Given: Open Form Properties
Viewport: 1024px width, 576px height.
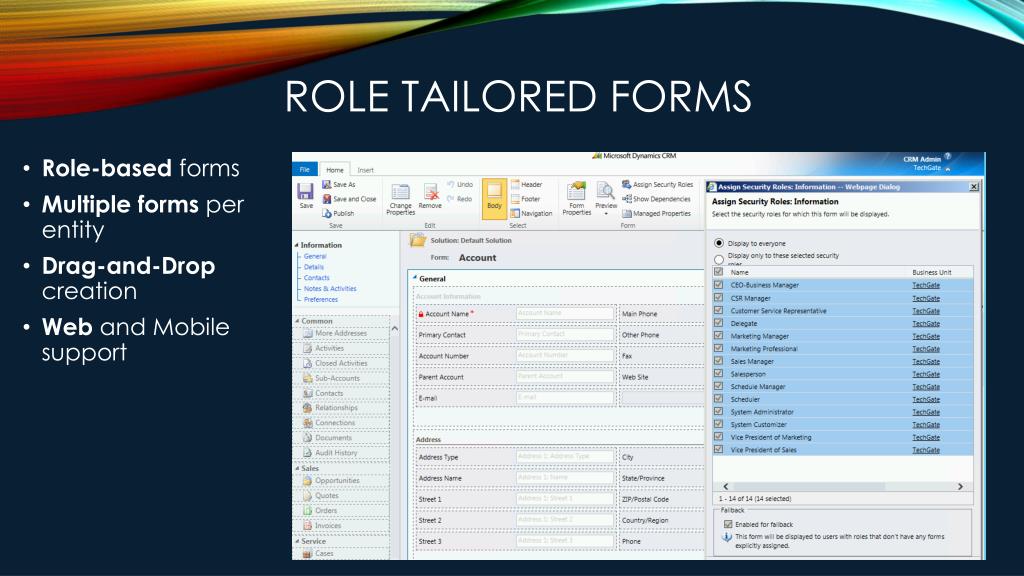Looking at the screenshot, I should (577, 199).
